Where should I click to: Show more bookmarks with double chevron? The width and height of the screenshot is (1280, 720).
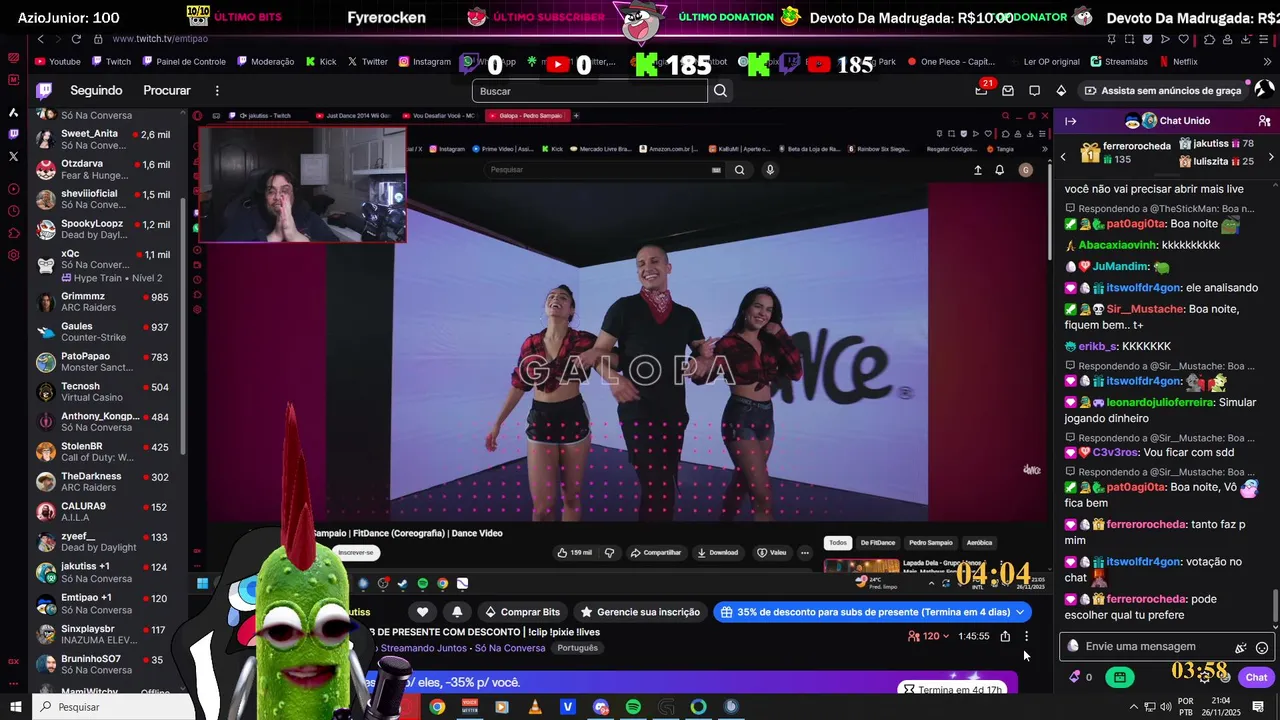(1268, 62)
